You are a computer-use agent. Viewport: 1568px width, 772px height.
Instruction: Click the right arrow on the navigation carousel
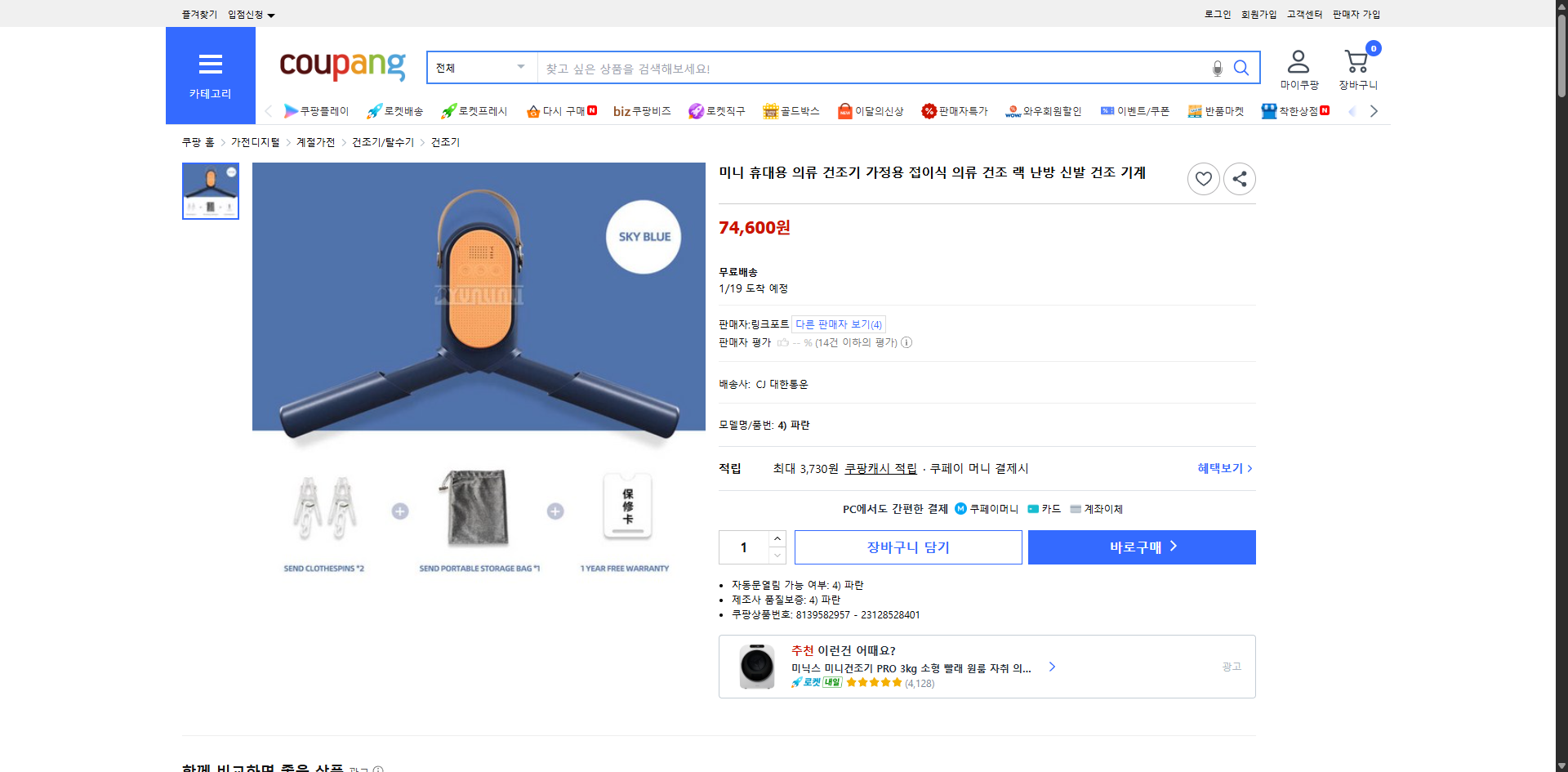[x=1374, y=111]
